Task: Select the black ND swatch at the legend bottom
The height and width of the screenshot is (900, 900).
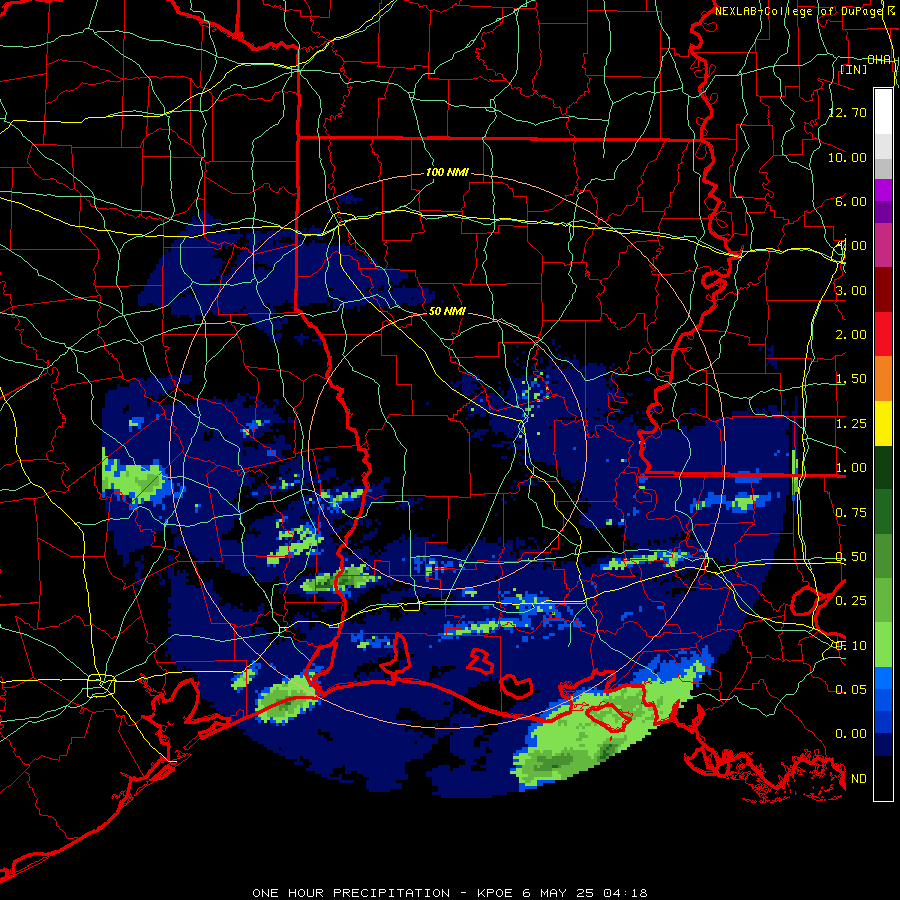Action: (x=883, y=778)
